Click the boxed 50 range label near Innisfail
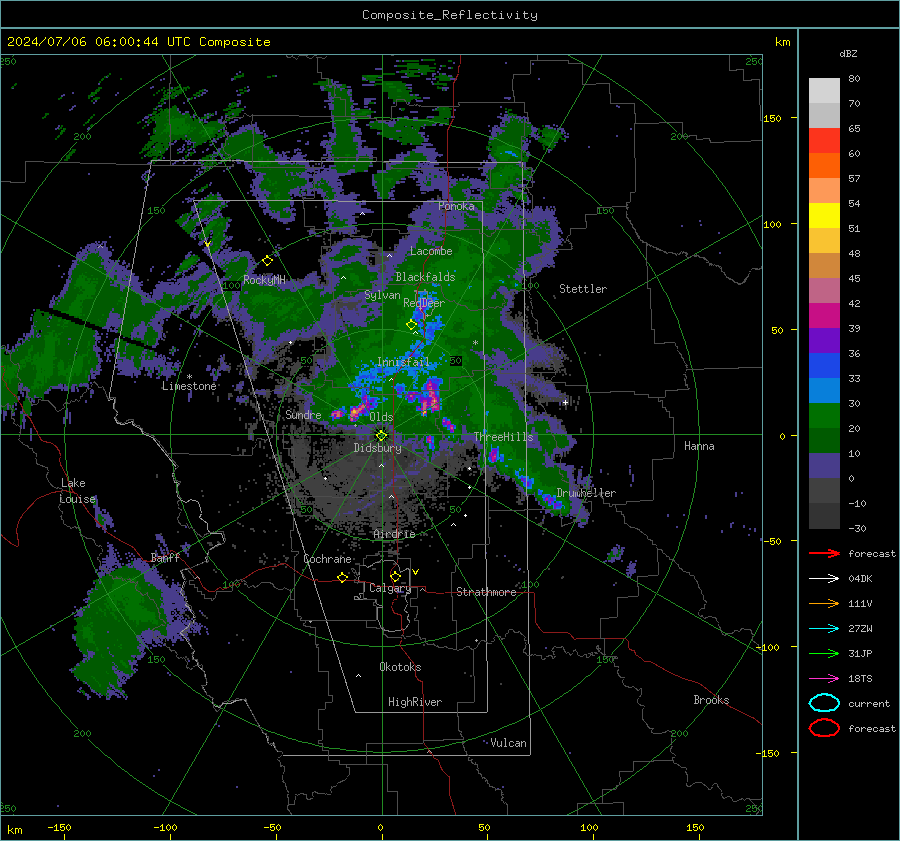The width and height of the screenshot is (900, 841). pos(456,361)
